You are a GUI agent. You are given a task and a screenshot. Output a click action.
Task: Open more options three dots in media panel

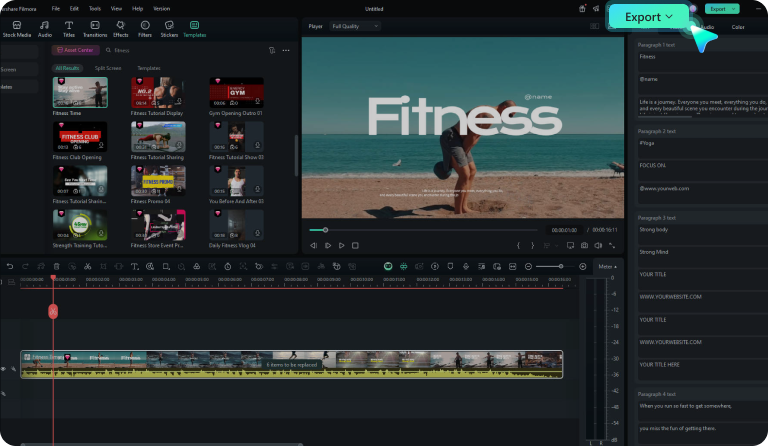click(286, 50)
